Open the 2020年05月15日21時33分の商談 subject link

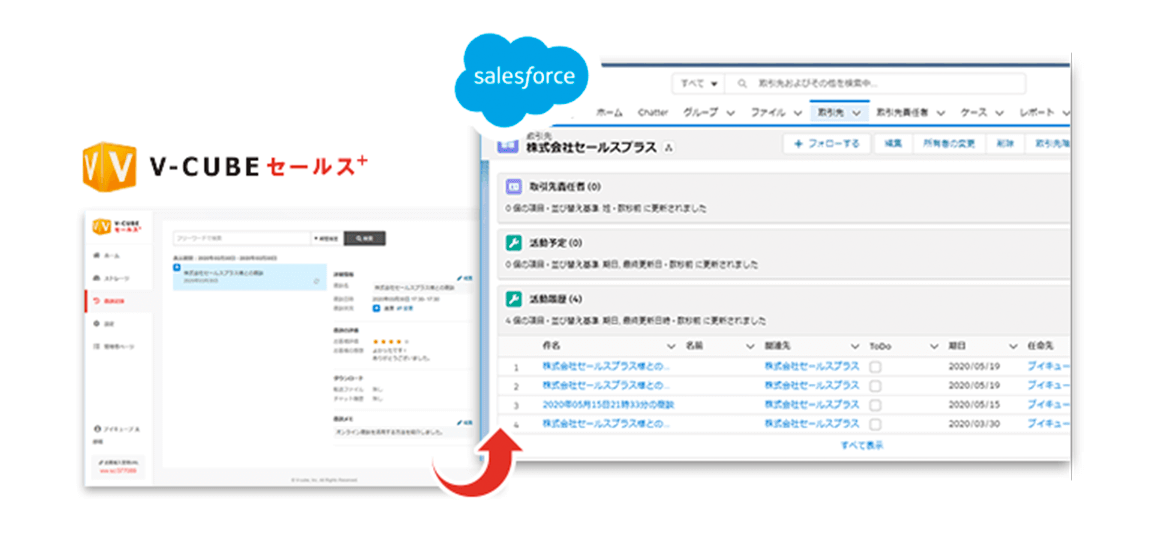coord(608,404)
